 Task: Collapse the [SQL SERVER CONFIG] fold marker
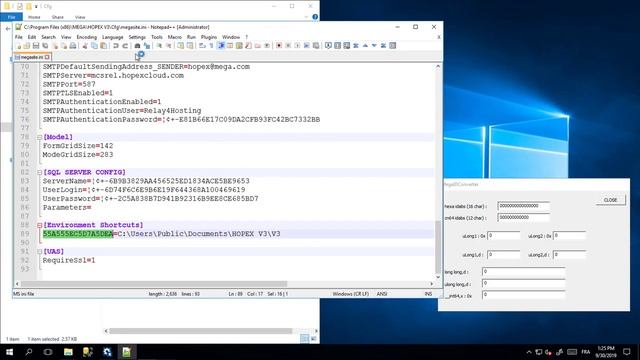[x=40, y=172]
